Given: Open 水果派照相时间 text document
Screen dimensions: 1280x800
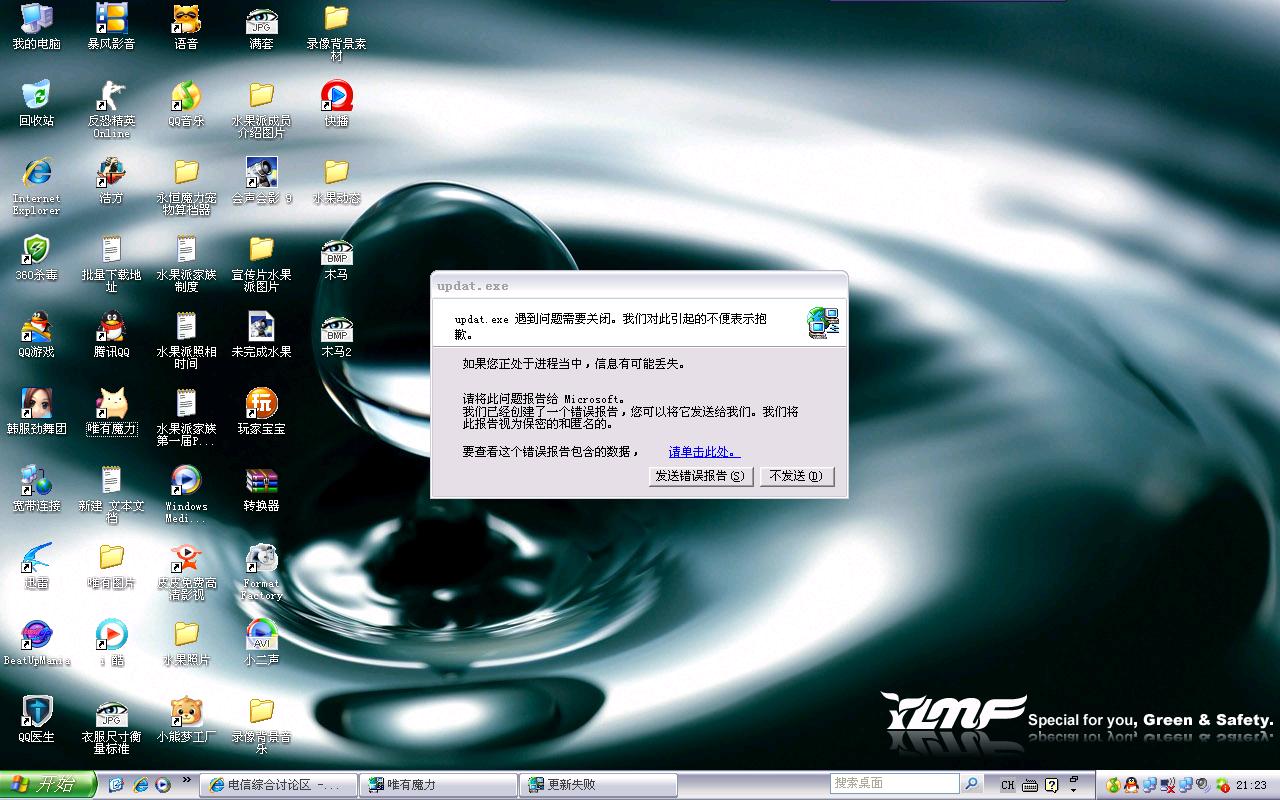Looking at the screenshot, I should tap(186, 341).
